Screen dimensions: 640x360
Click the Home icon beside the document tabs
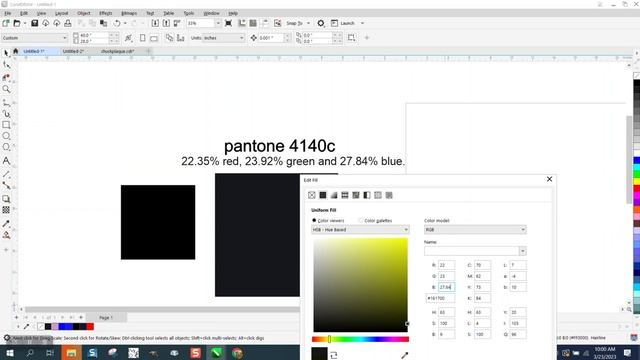16,51
